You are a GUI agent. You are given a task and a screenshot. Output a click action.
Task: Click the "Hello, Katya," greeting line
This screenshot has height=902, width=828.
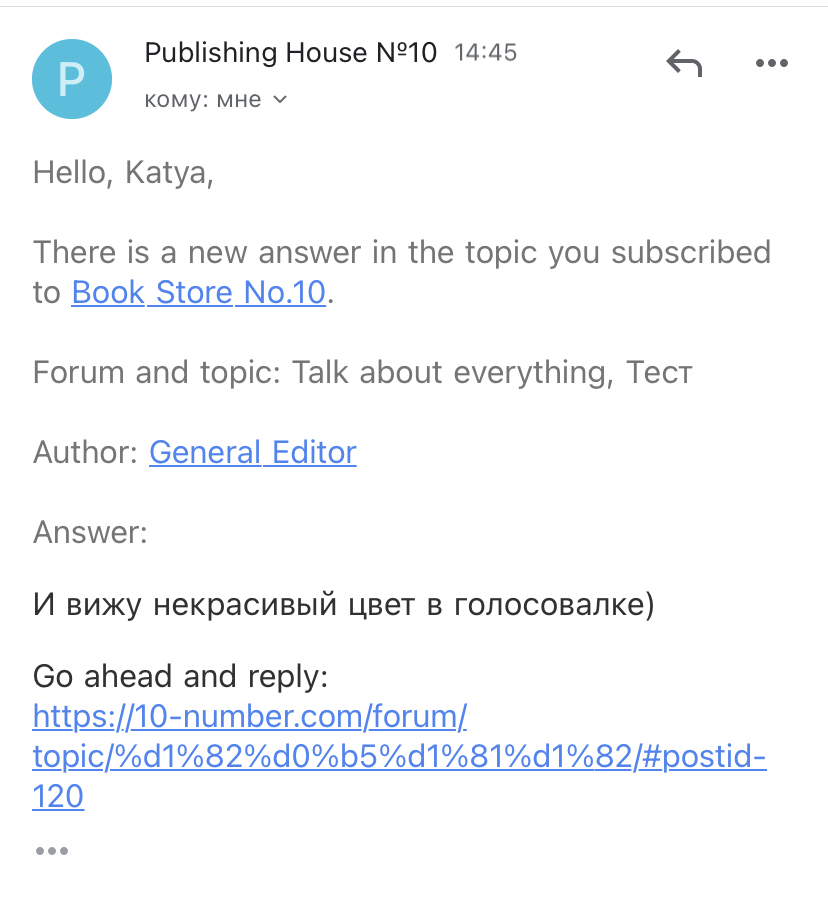pyautogui.click(x=123, y=173)
